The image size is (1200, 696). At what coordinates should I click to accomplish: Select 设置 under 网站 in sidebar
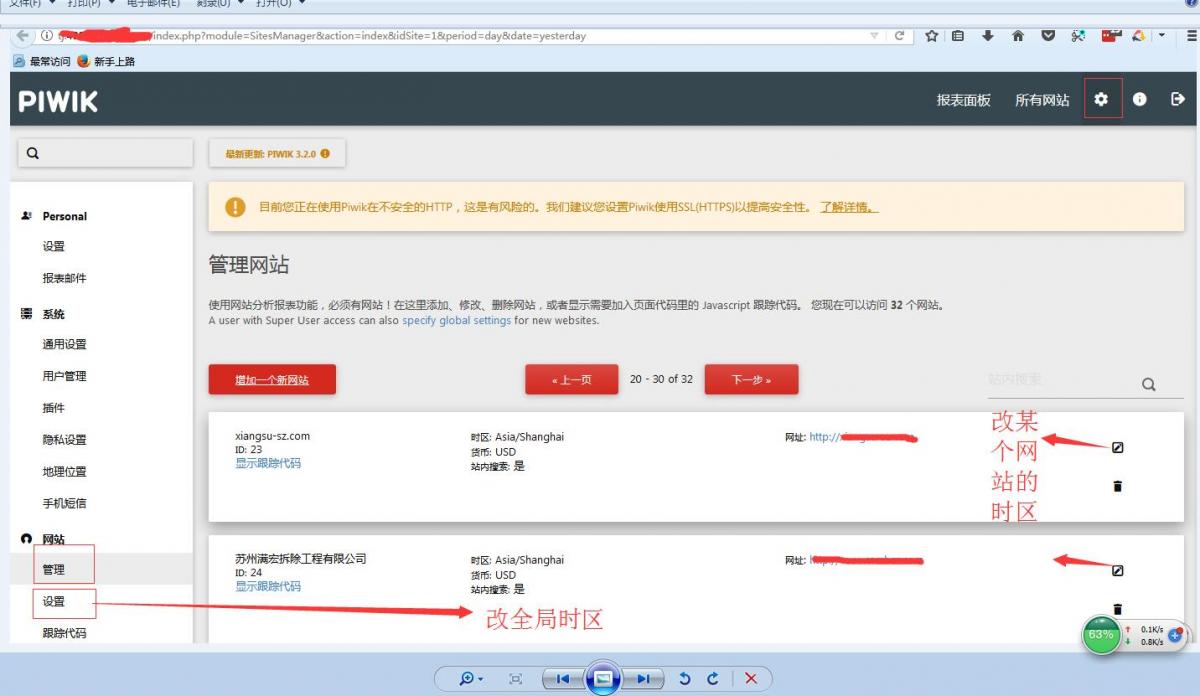53,601
